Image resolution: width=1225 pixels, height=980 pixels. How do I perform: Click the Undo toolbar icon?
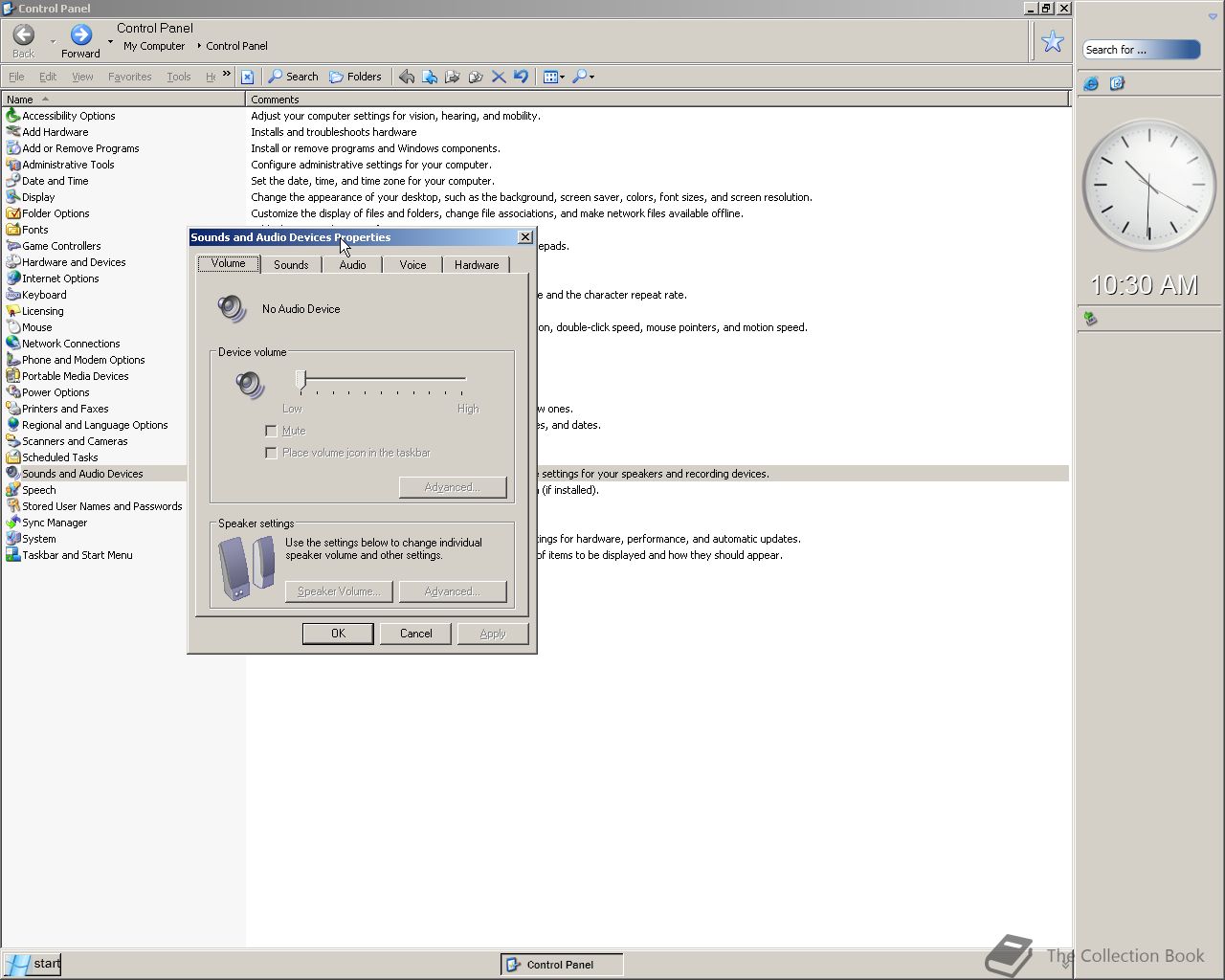tap(521, 77)
